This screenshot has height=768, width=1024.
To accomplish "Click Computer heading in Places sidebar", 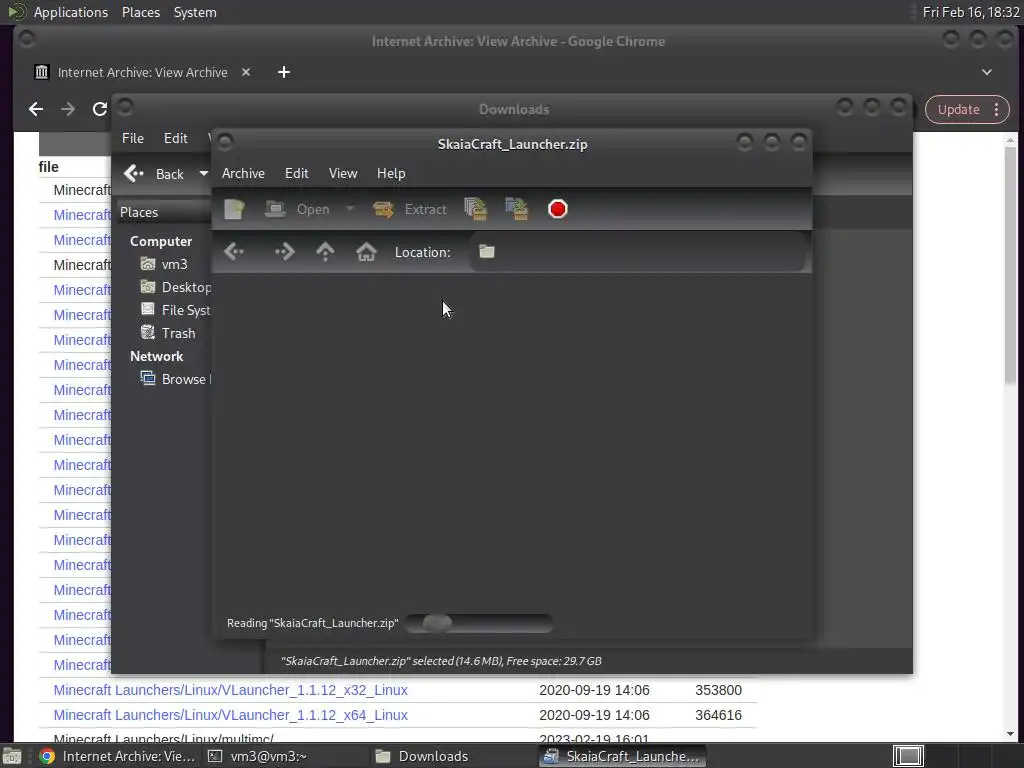I will tap(161, 242).
